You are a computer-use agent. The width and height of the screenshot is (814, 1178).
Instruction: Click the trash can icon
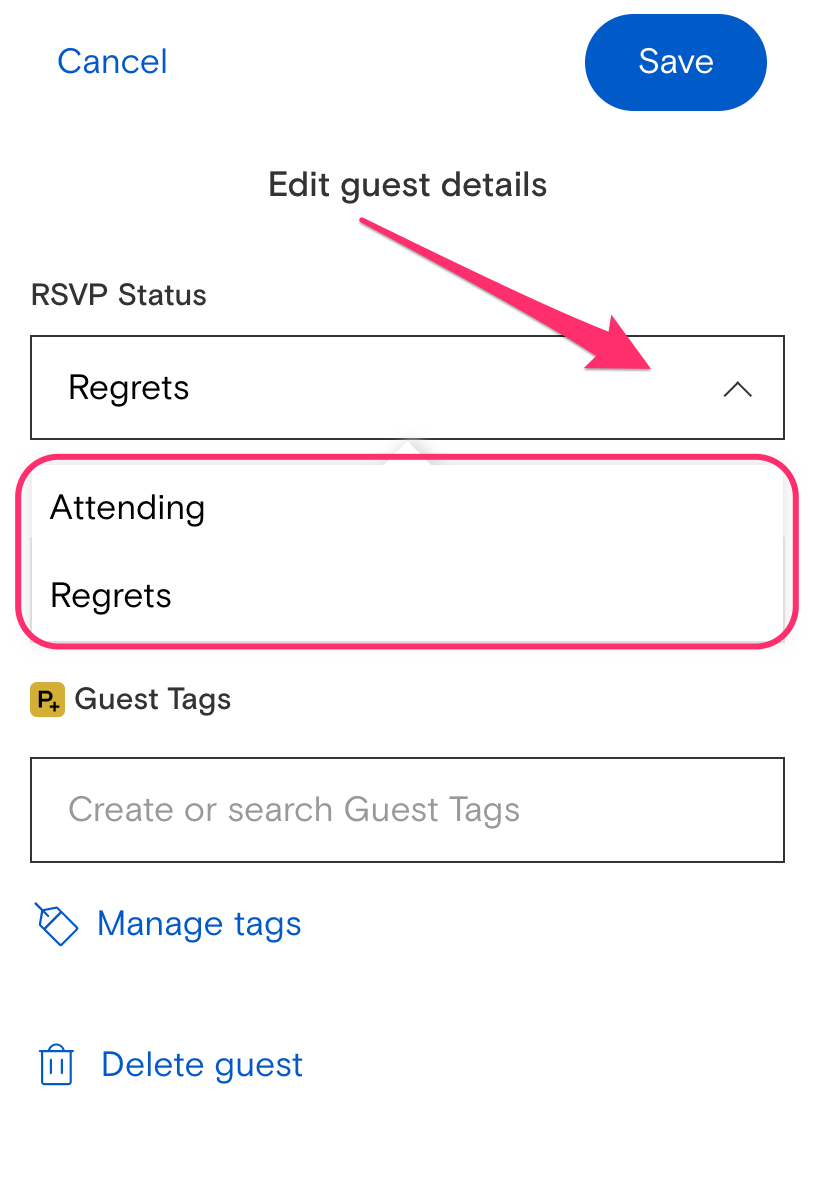pos(56,1065)
